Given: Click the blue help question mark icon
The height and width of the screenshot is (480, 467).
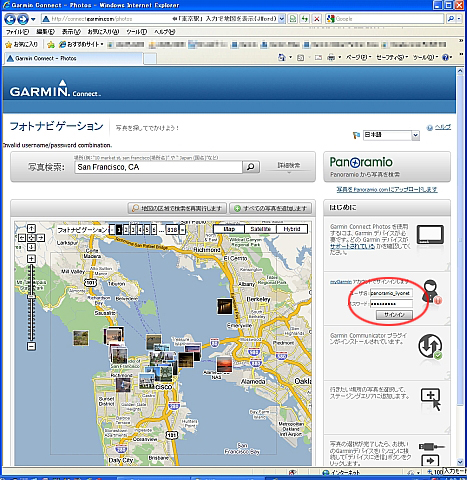Looking at the screenshot, I should click(x=445, y=58).
